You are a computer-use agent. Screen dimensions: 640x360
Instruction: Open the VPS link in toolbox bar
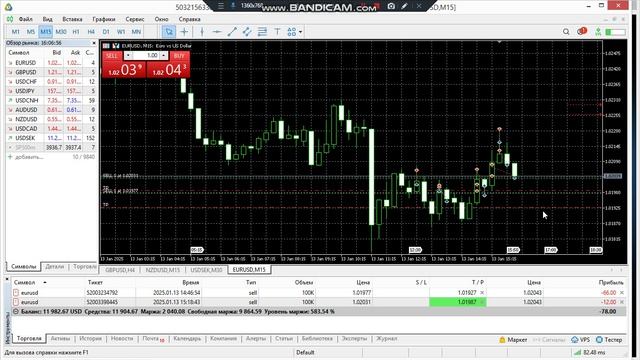click(x=580, y=340)
